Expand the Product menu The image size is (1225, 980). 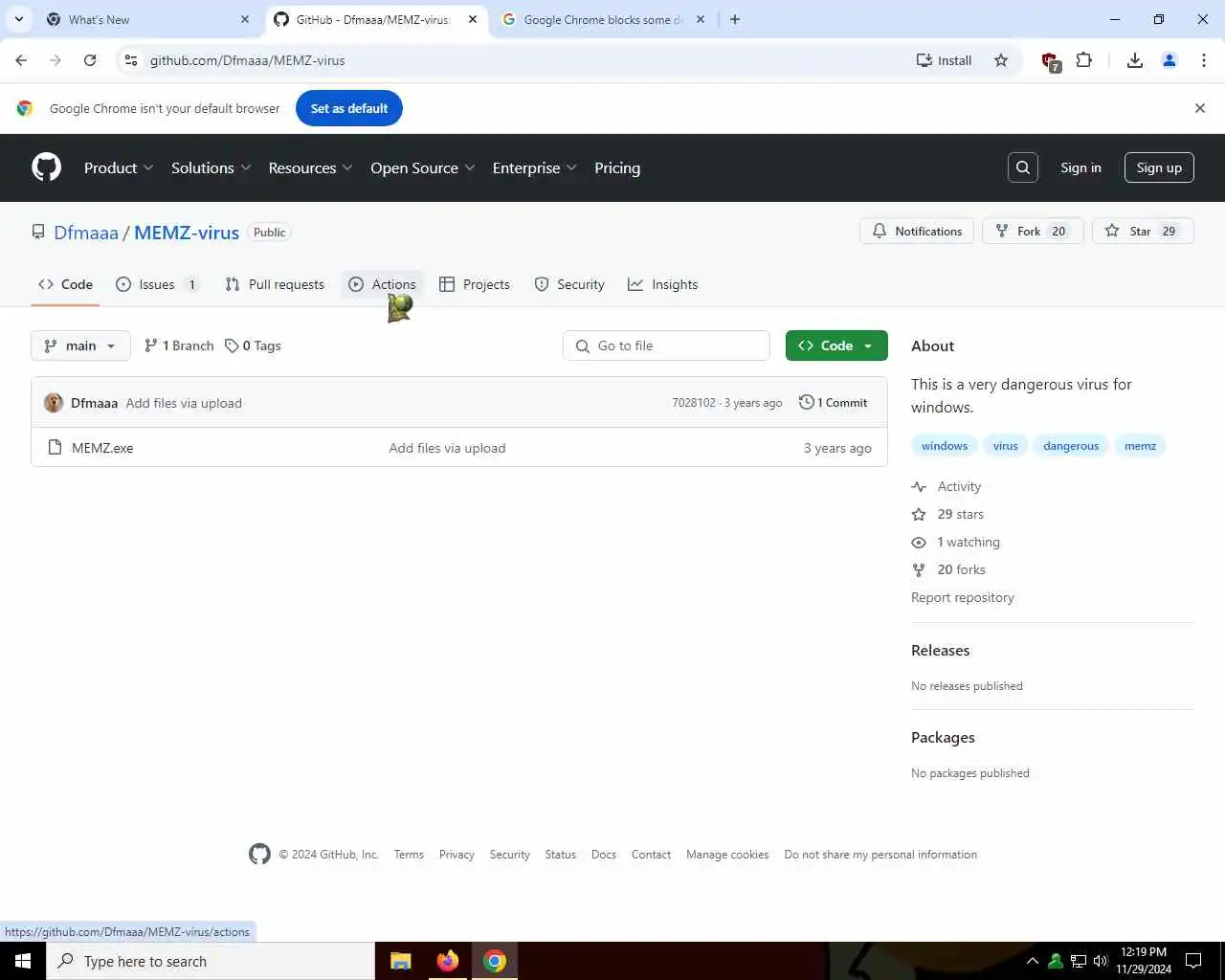coord(119,167)
